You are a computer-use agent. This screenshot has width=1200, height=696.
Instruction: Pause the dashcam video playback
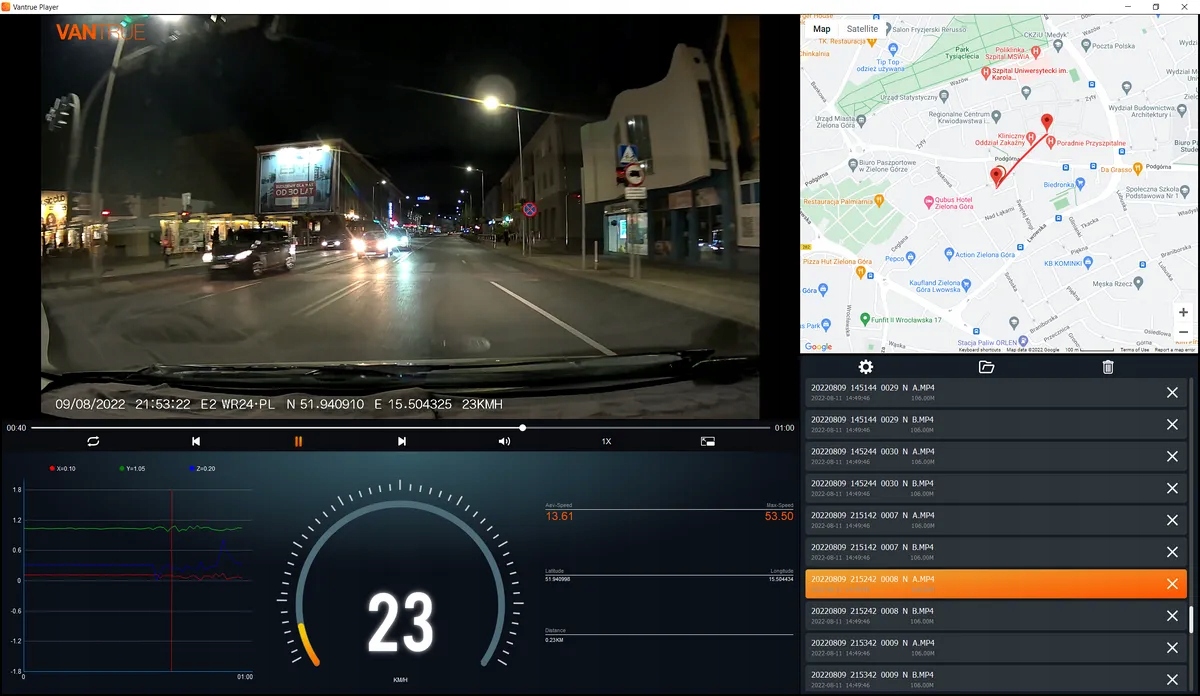pyautogui.click(x=298, y=441)
